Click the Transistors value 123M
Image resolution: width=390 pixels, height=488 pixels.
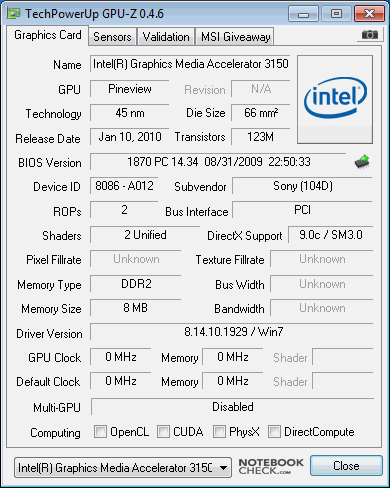tap(261, 137)
